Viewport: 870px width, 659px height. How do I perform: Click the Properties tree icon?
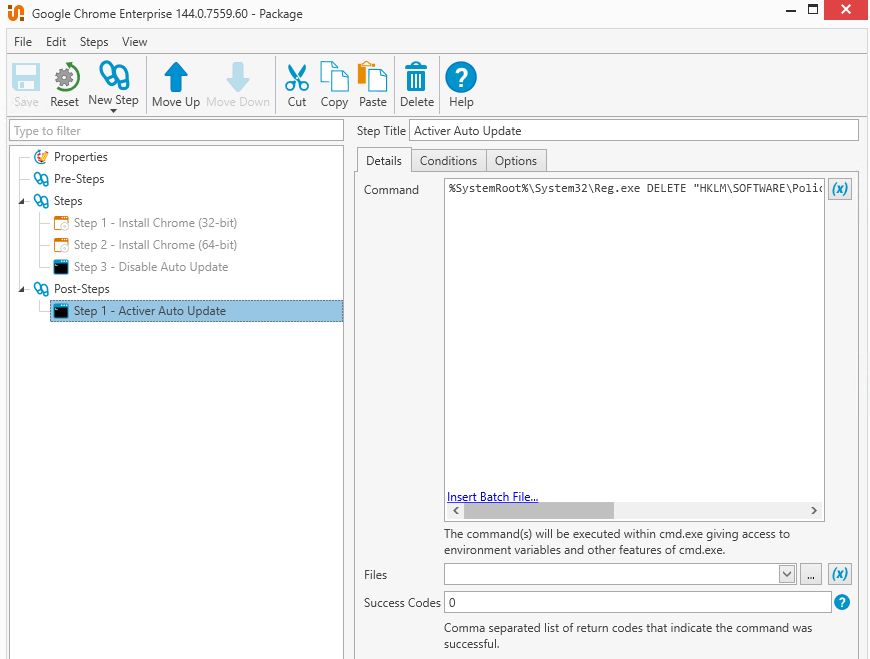(x=41, y=157)
